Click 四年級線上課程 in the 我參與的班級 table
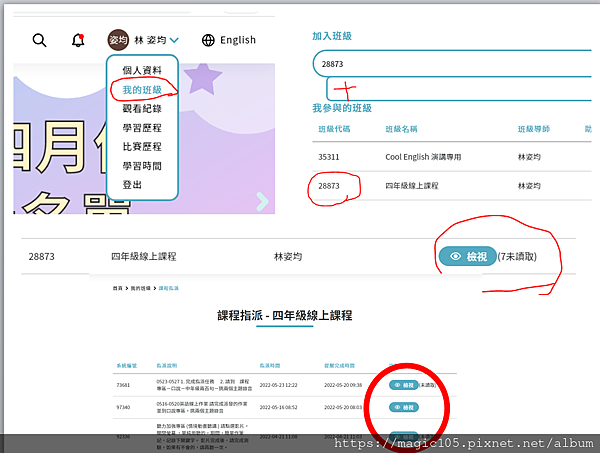Viewport: 600px width, 453px height. pyautogui.click(x=412, y=186)
